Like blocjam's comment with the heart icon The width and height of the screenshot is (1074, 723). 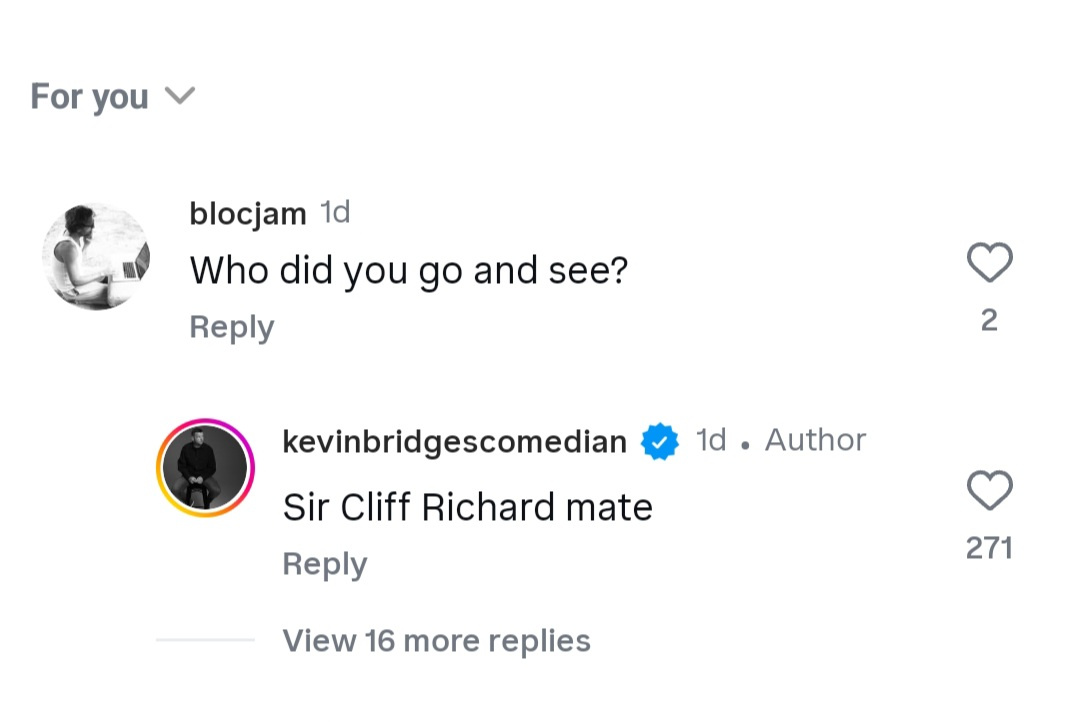pyautogui.click(x=989, y=262)
